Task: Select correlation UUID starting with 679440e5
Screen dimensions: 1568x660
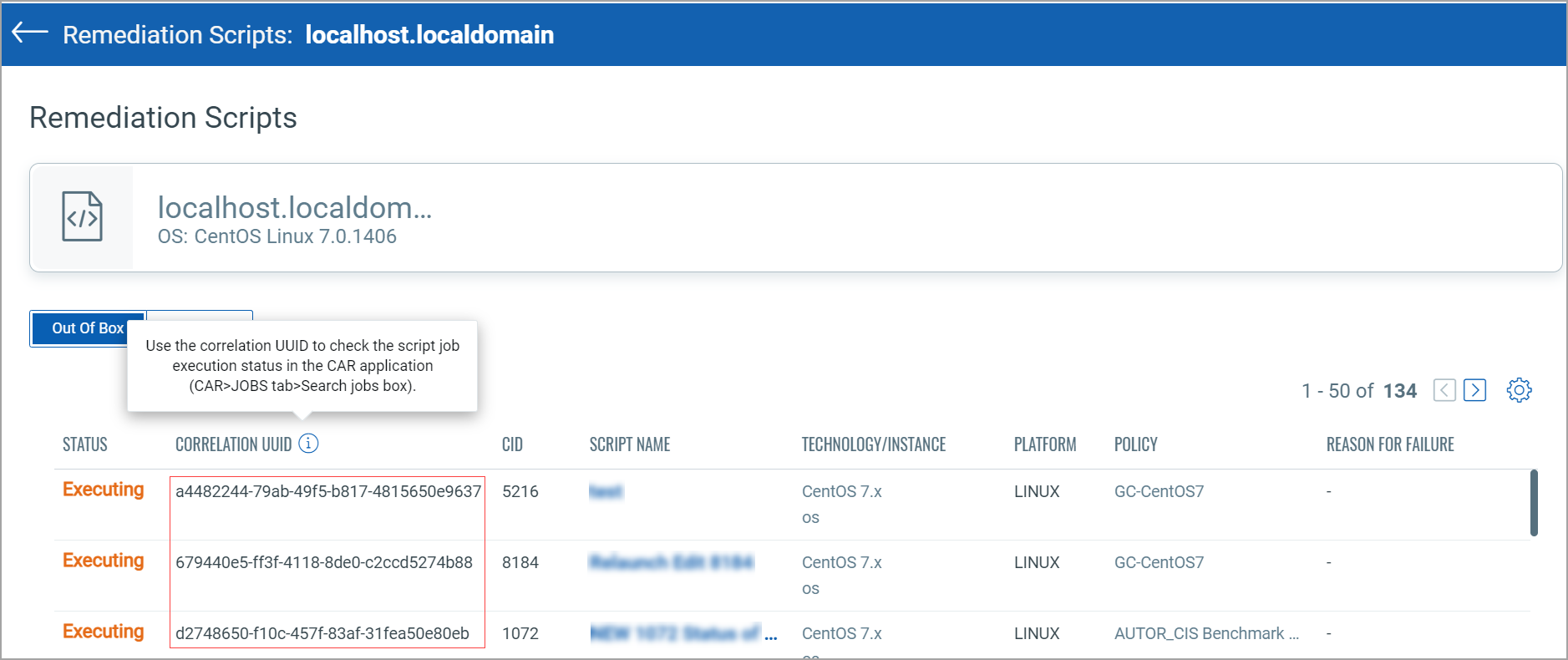Action: click(x=324, y=562)
